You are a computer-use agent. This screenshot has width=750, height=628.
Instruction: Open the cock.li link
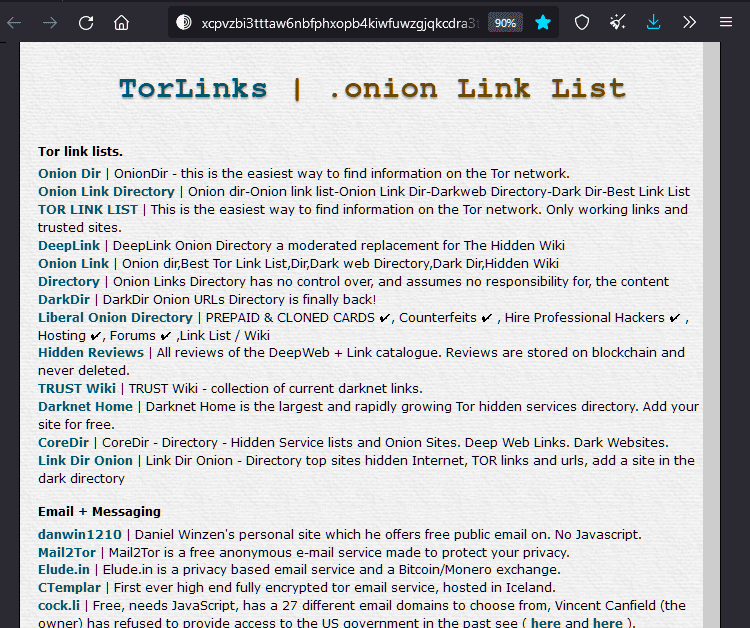(x=59, y=606)
